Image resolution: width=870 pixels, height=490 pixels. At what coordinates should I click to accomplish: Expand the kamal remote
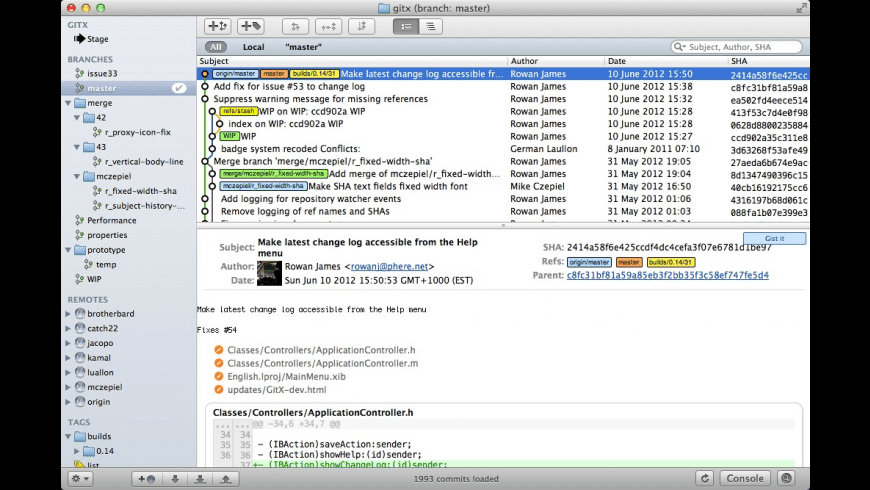[68, 358]
